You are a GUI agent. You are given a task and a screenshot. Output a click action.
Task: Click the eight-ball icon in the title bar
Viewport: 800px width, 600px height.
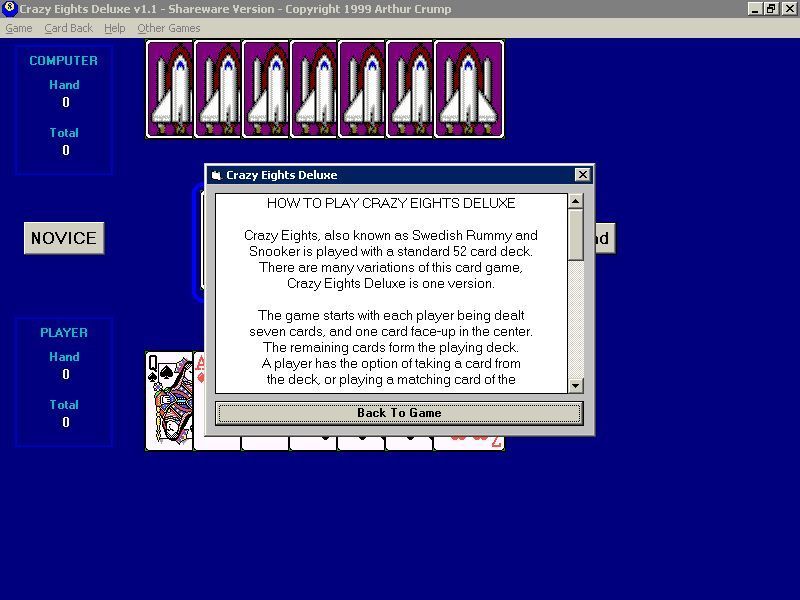[9, 9]
